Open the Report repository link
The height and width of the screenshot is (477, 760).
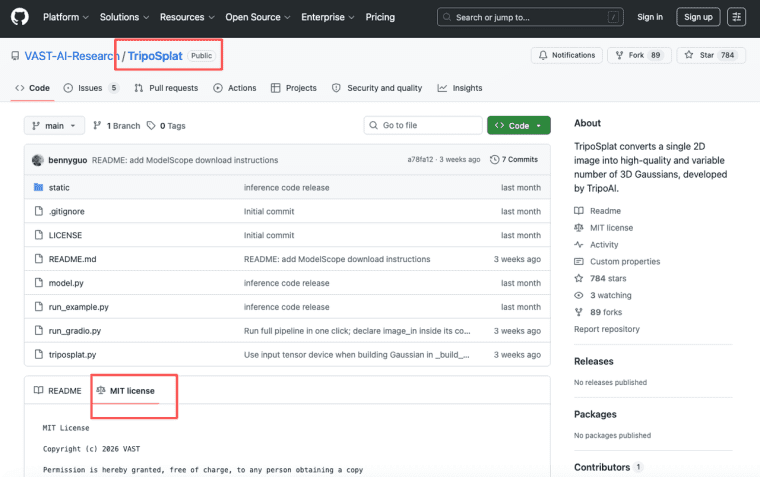pos(606,329)
